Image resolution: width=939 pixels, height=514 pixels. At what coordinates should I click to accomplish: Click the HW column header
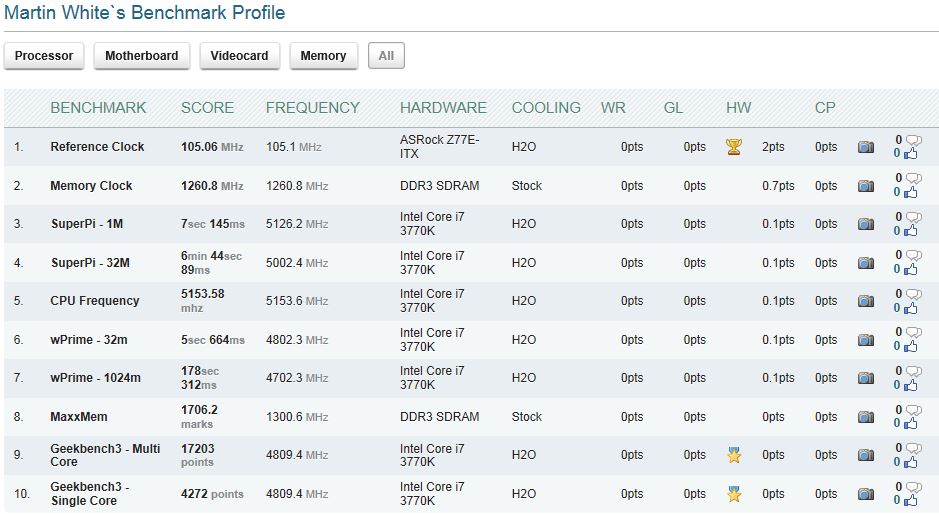point(738,108)
